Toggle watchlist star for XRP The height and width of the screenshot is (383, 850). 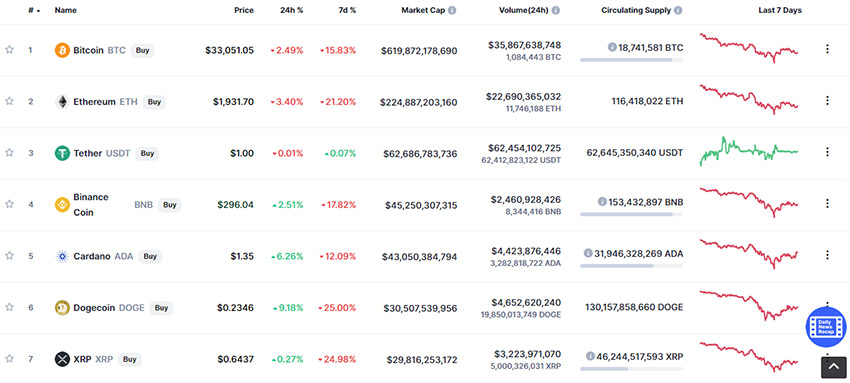point(9,359)
